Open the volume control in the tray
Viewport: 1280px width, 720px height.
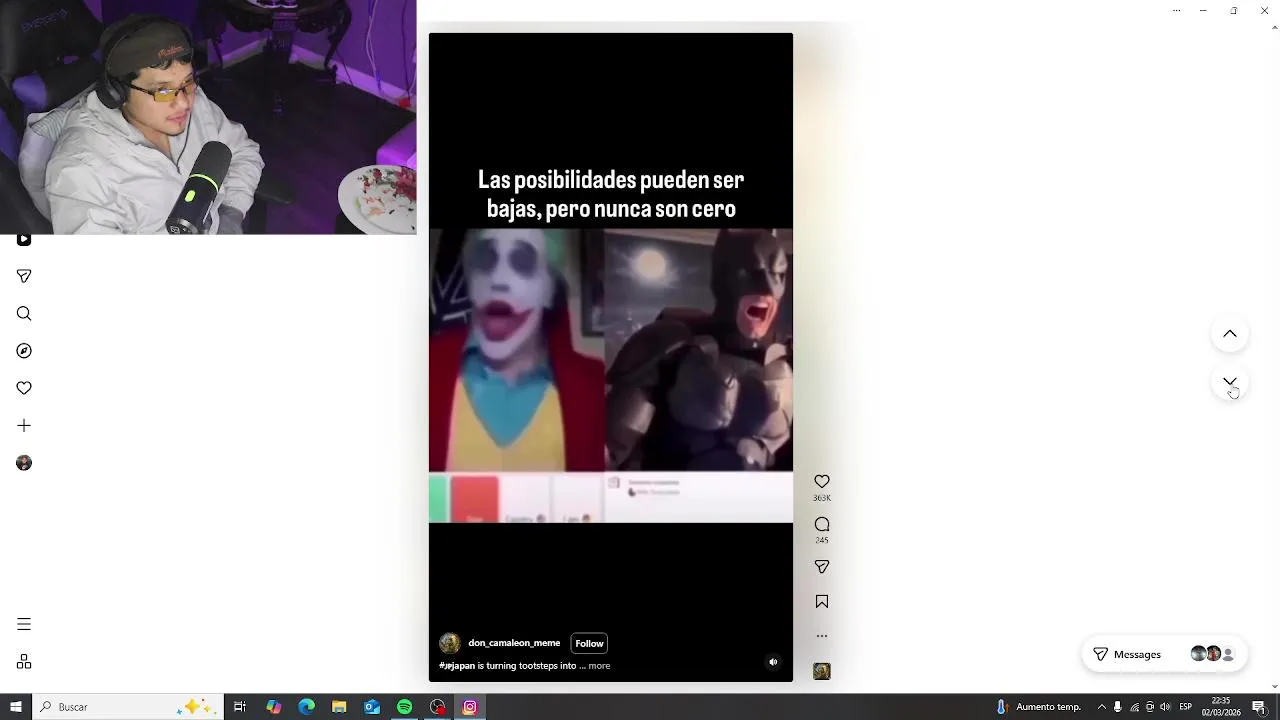coord(1165,707)
